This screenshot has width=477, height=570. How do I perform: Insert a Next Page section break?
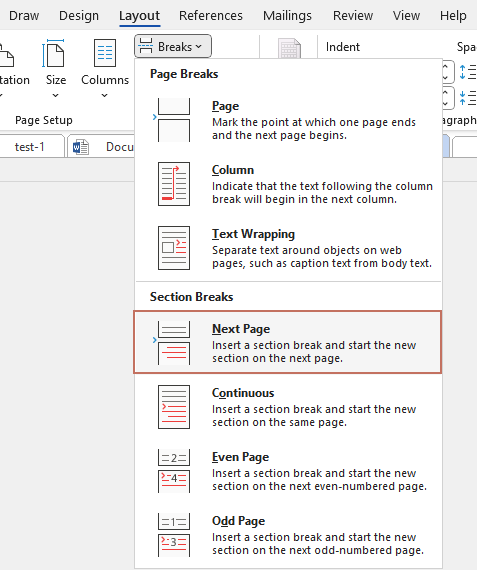tap(288, 342)
